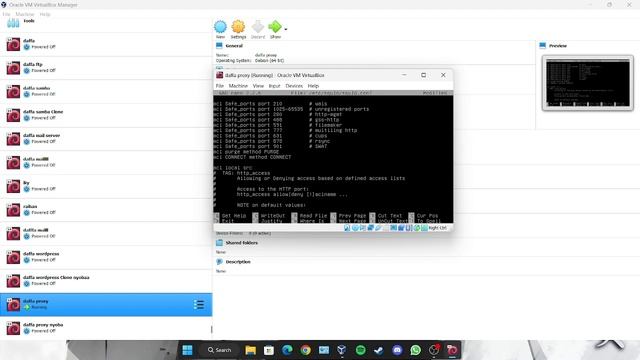
Task: Maximize the daffa proxy VM window
Action: [423, 75]
